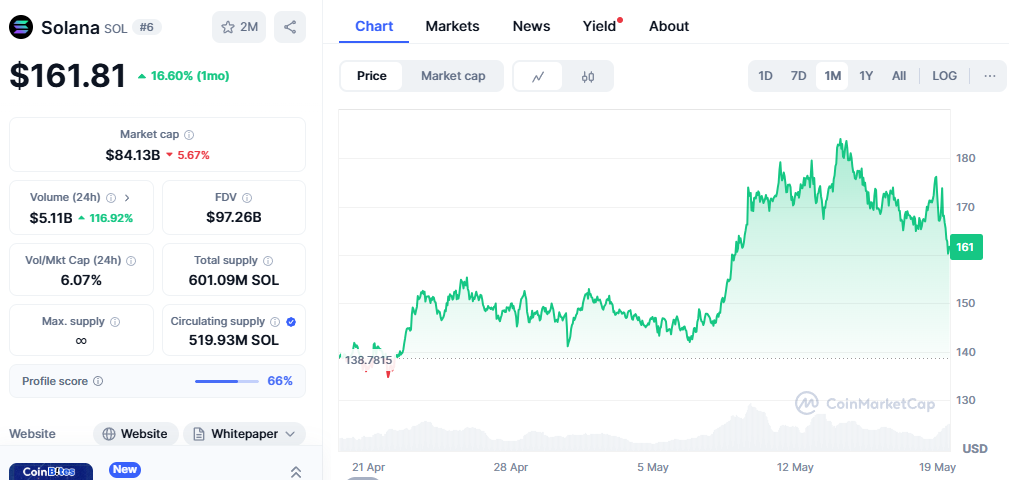Click the $84.13B market cap value
Image resolution: width=1009 pixels, height=480 pixels.
point(133,155)
